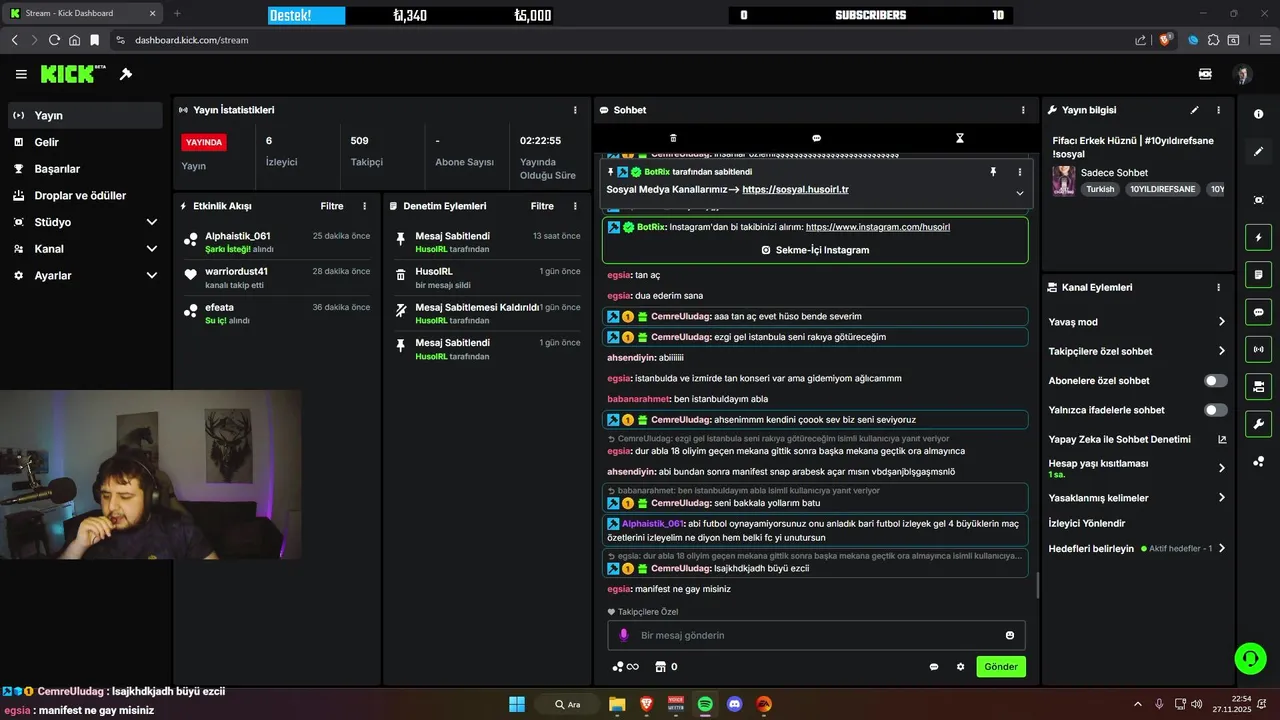Click the Sekme-İçi Instagram button
The image size is (1280, 720).
coord(815,250)
